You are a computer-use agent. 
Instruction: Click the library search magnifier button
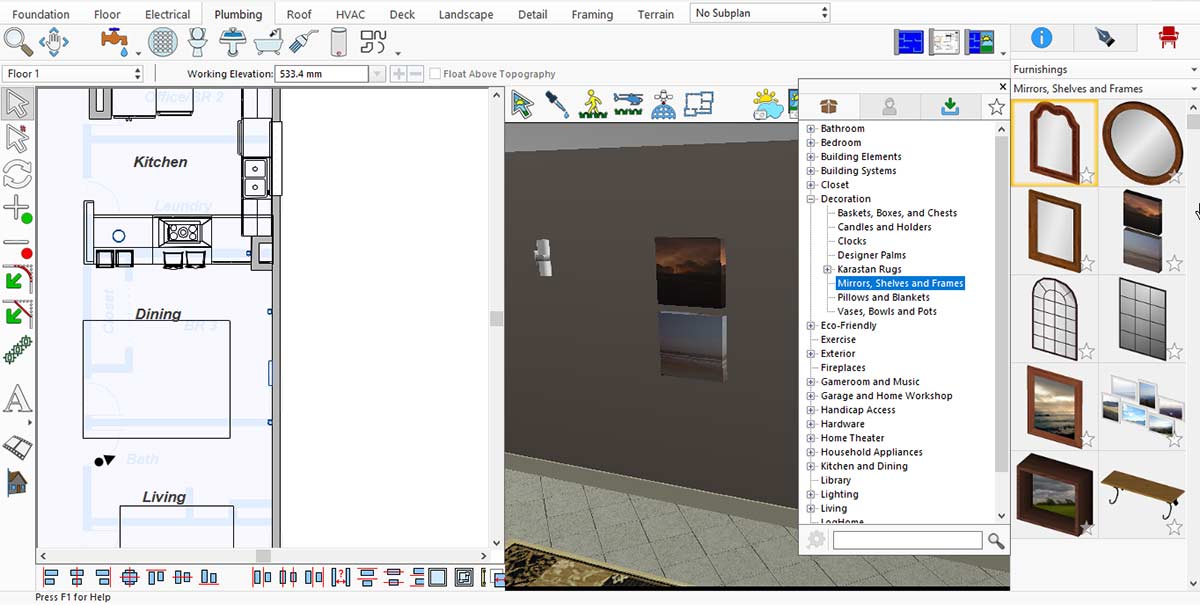click(996, 541)
